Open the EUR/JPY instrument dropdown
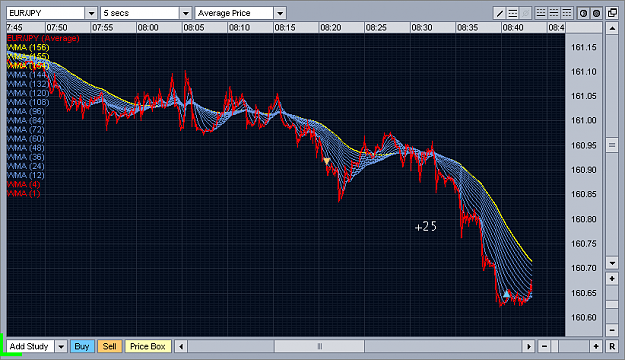Screen dimensions: 625x360 point(91,13)
